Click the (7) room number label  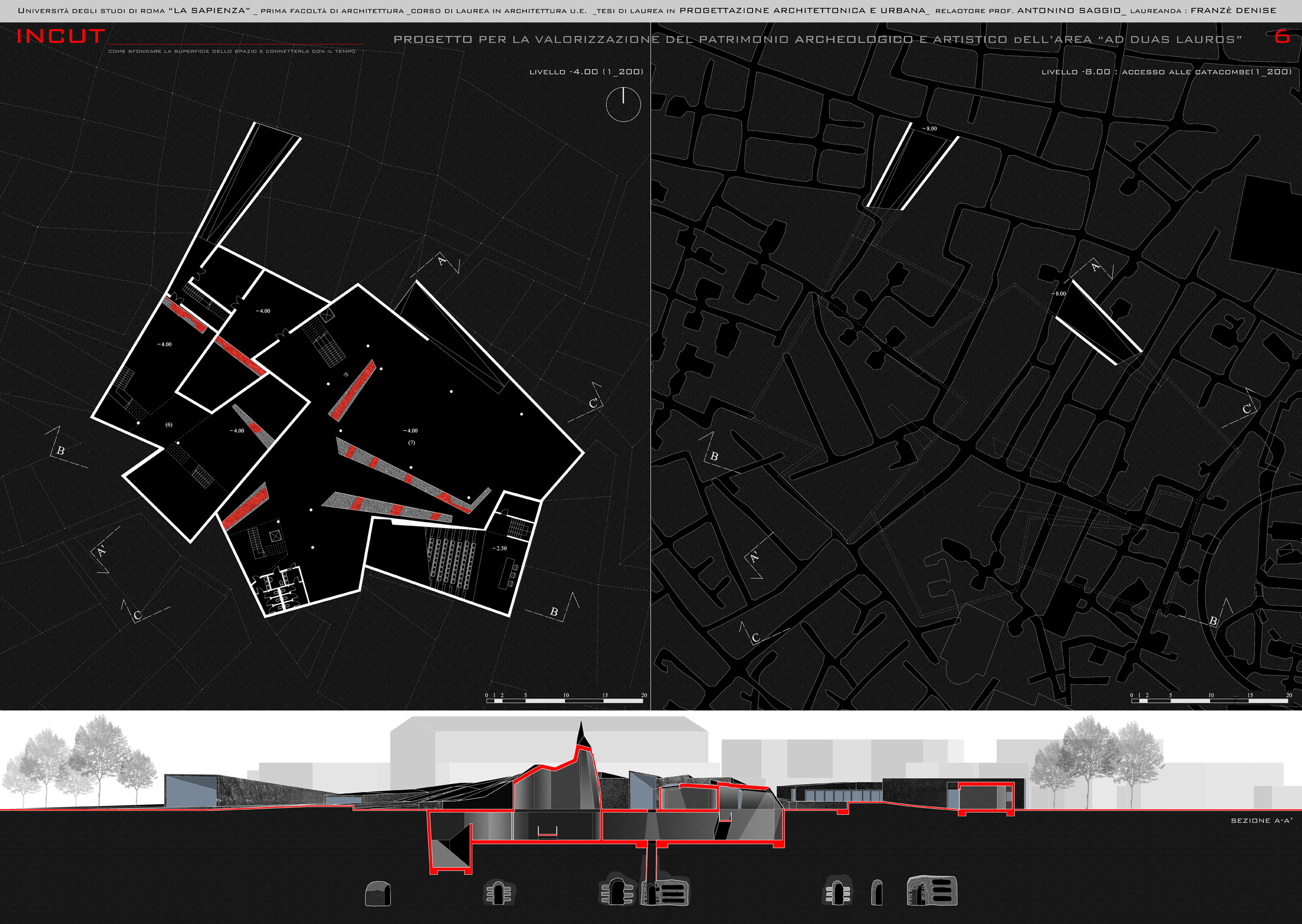411,442
